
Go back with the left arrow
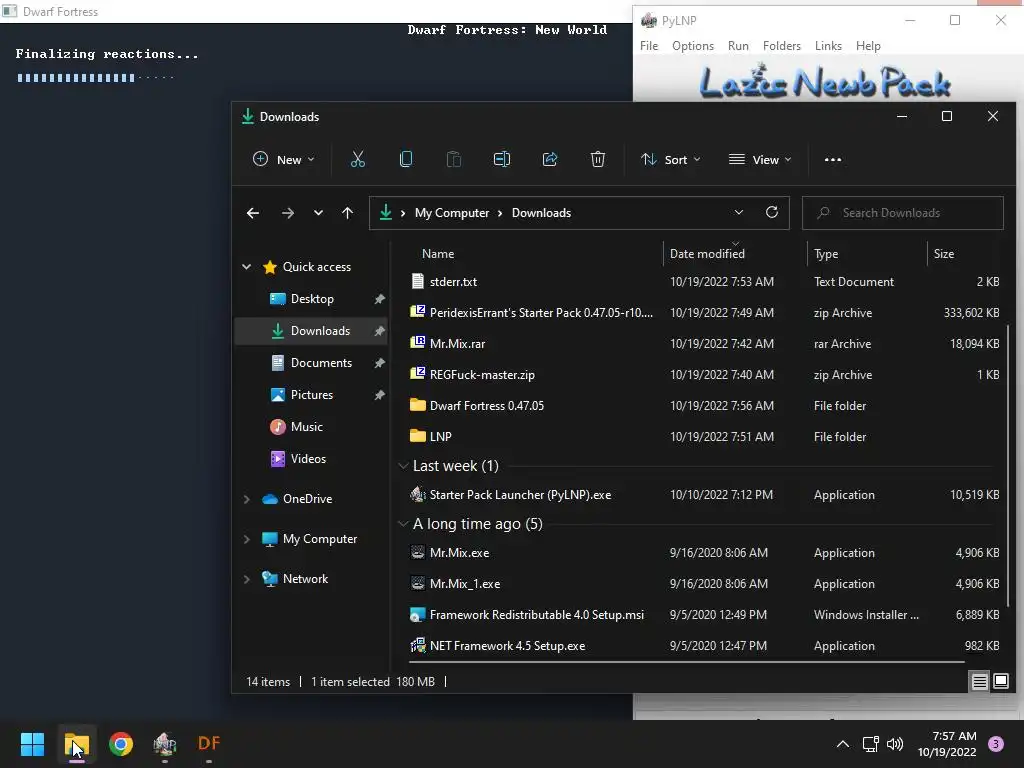click(253, 213)
